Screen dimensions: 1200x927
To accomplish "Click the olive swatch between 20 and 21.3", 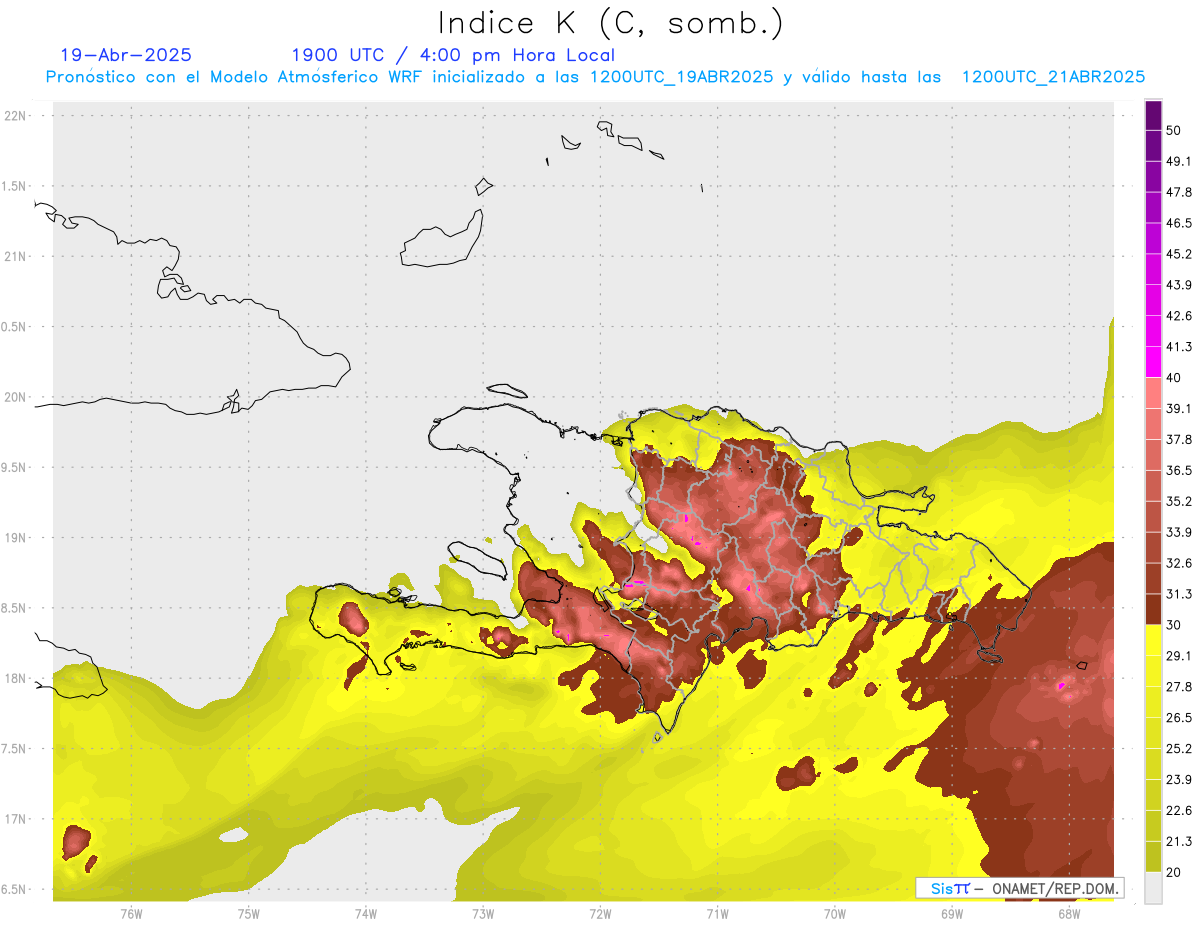I will 1153,857.
